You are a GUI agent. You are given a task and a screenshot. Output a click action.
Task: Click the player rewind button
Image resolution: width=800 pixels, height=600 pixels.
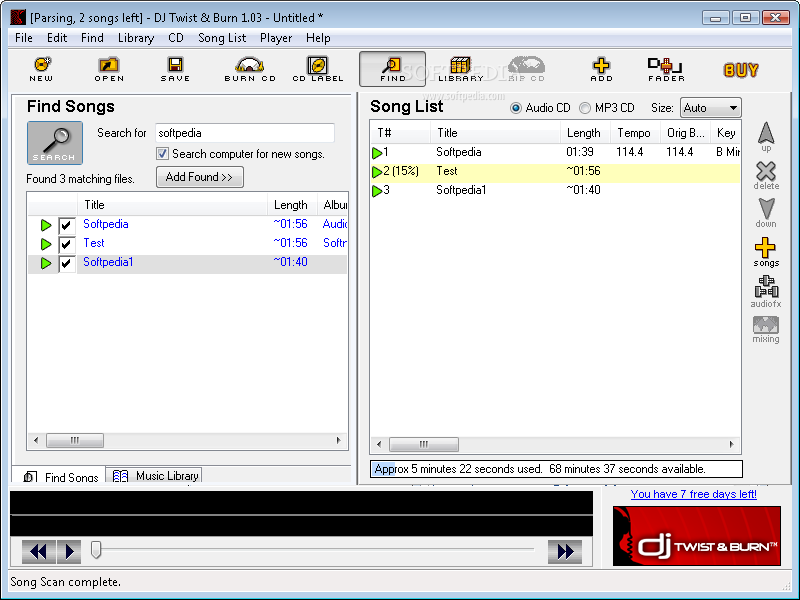39,552
